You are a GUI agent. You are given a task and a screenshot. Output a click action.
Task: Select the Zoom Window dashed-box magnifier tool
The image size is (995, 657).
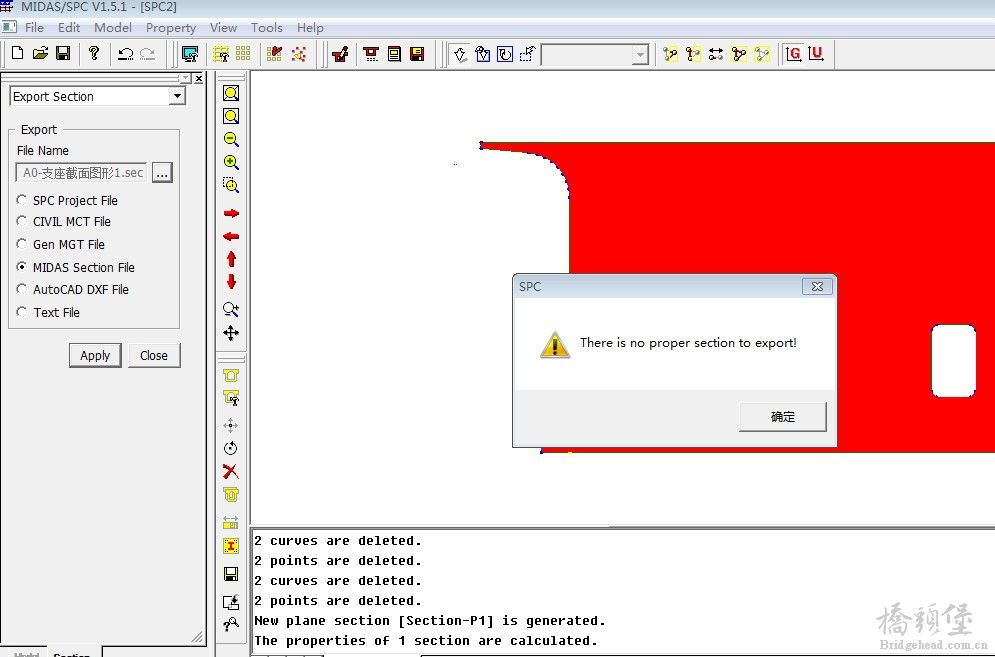pos(231,185)
